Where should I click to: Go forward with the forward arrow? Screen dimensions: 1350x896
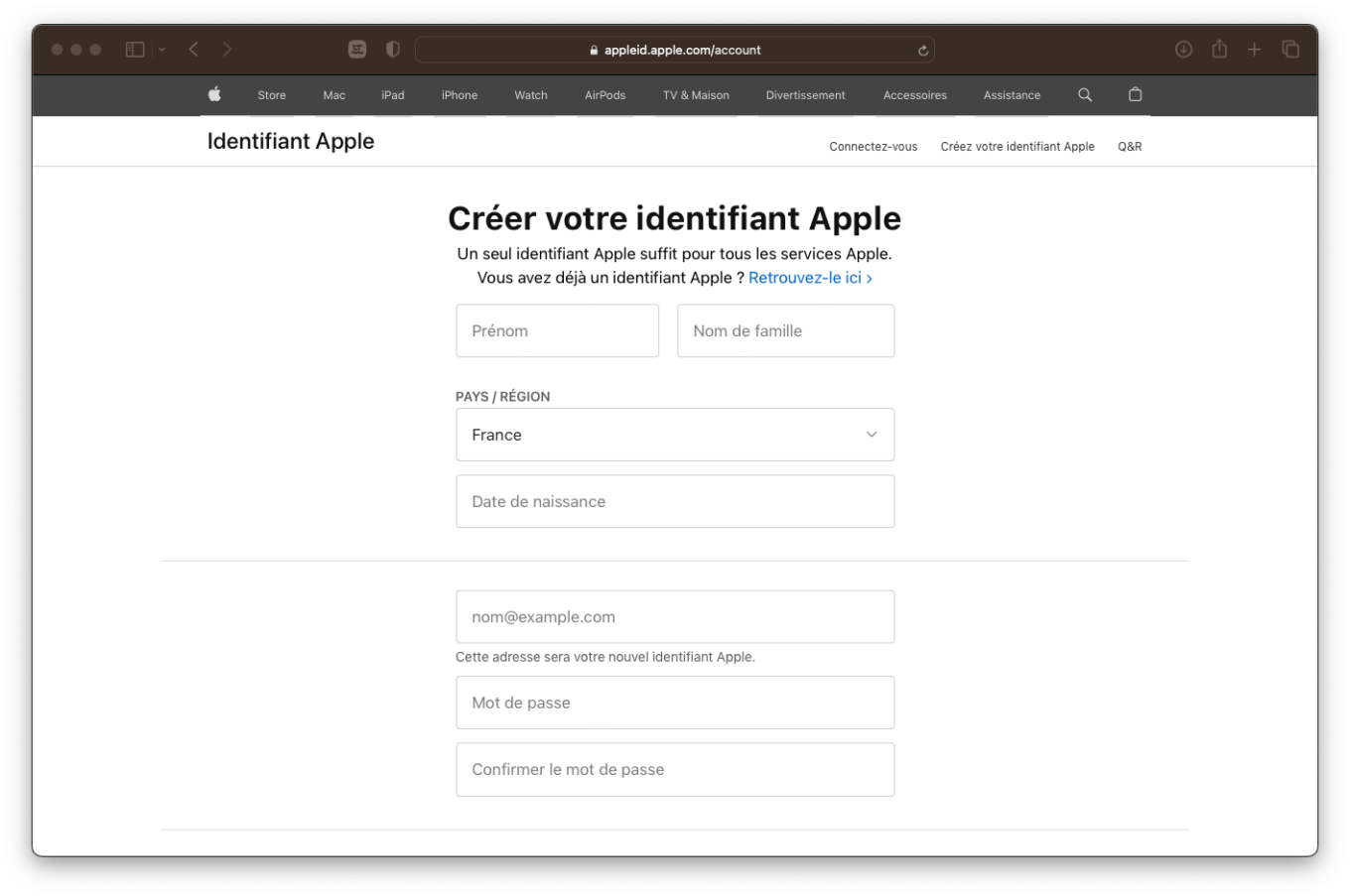[227, 50]
